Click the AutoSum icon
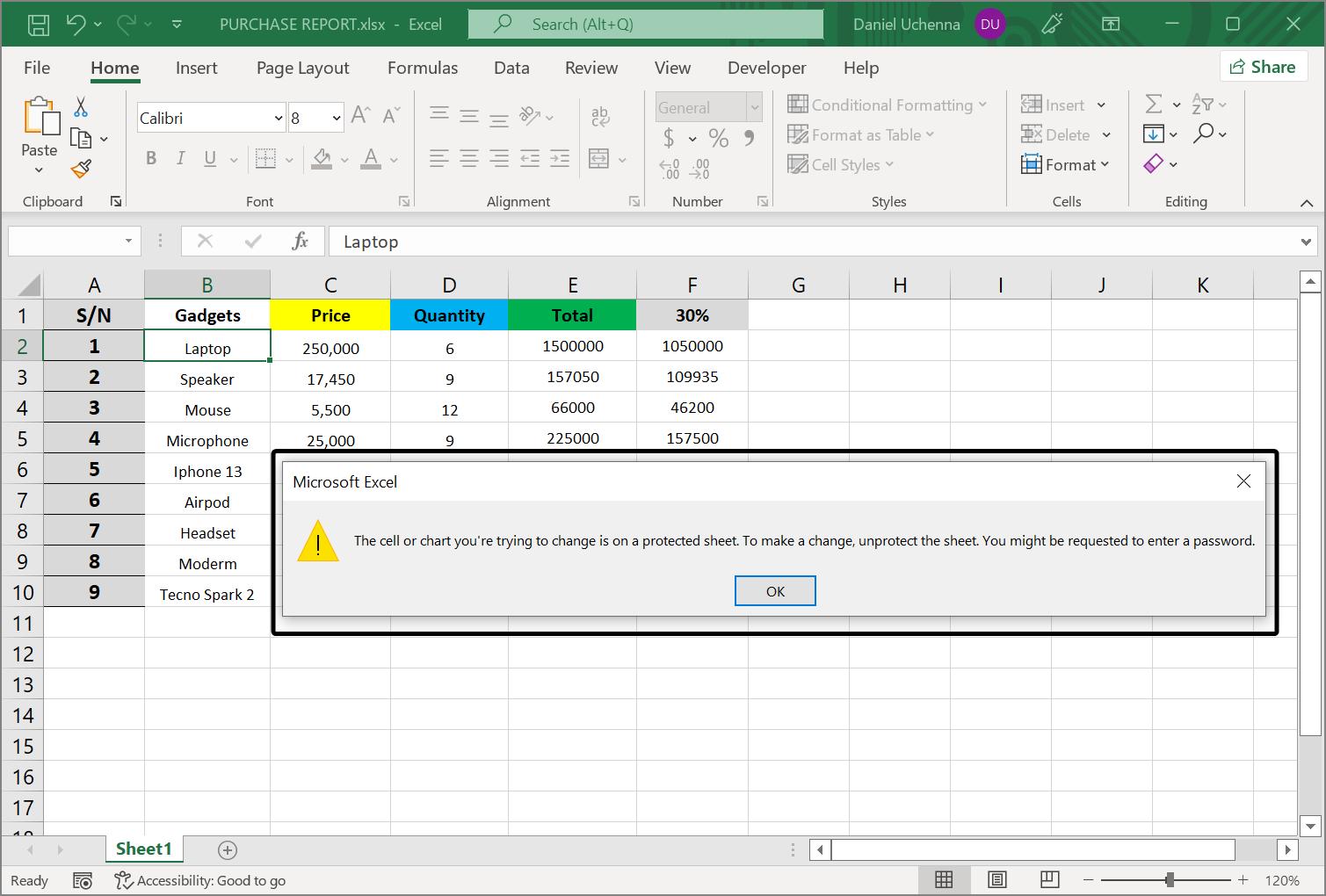The width and height of the screenshot is (1326, 896). [x=1156, y=104]
